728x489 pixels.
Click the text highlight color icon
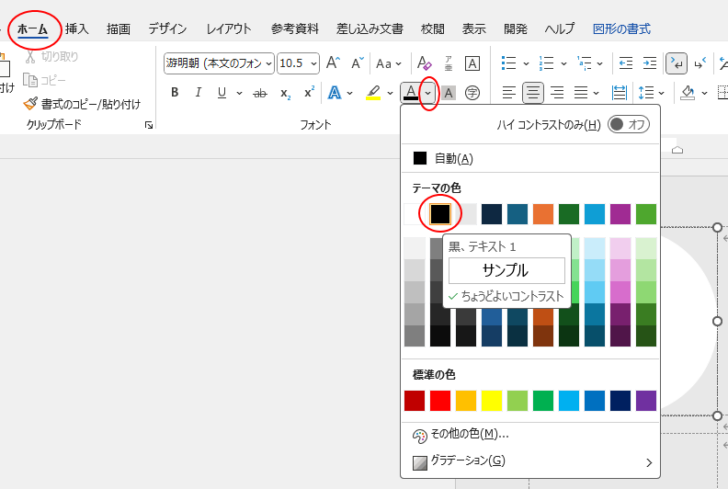[x=373, y=93]
